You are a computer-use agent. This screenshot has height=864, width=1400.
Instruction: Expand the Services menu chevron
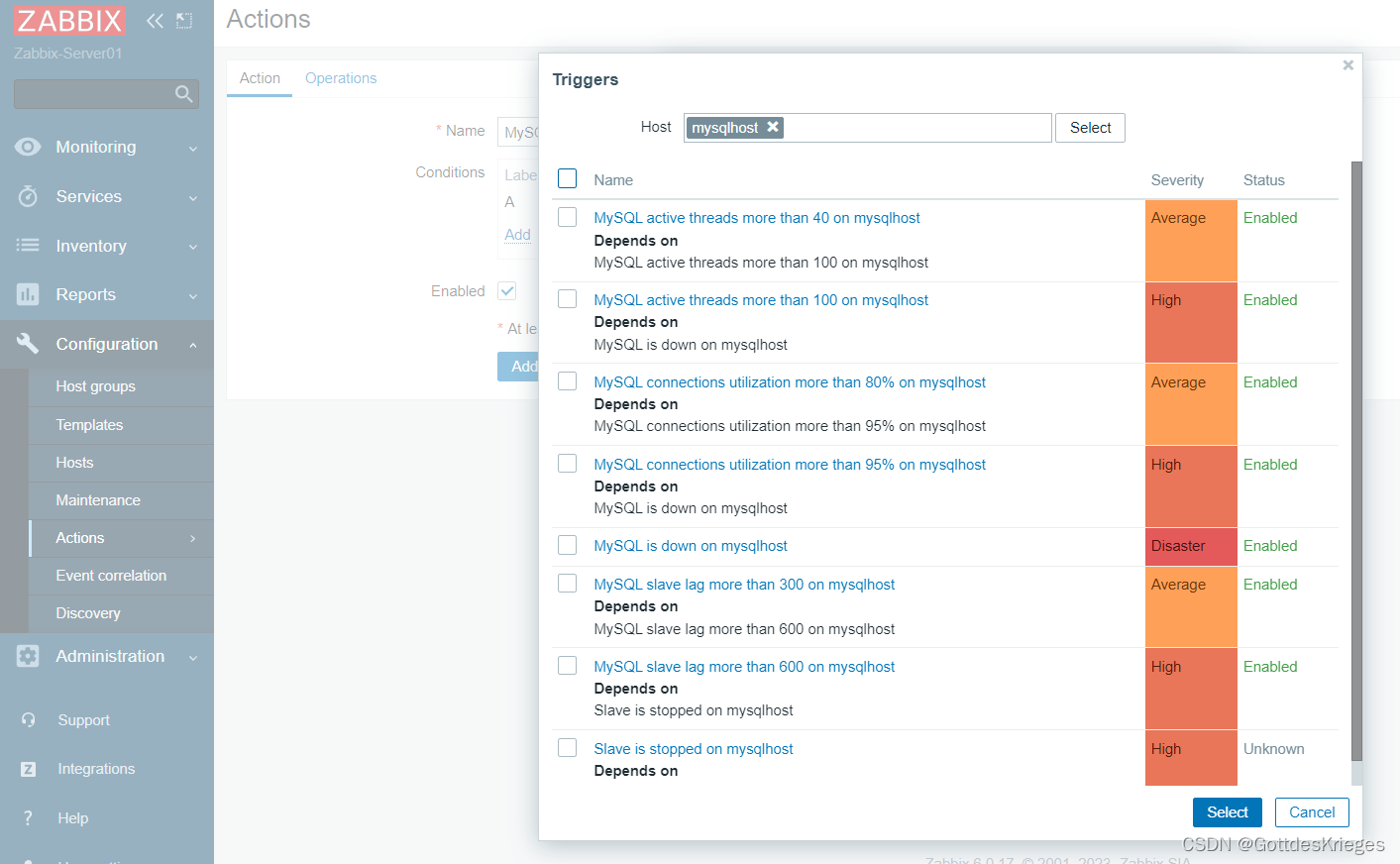click(193, 197)
